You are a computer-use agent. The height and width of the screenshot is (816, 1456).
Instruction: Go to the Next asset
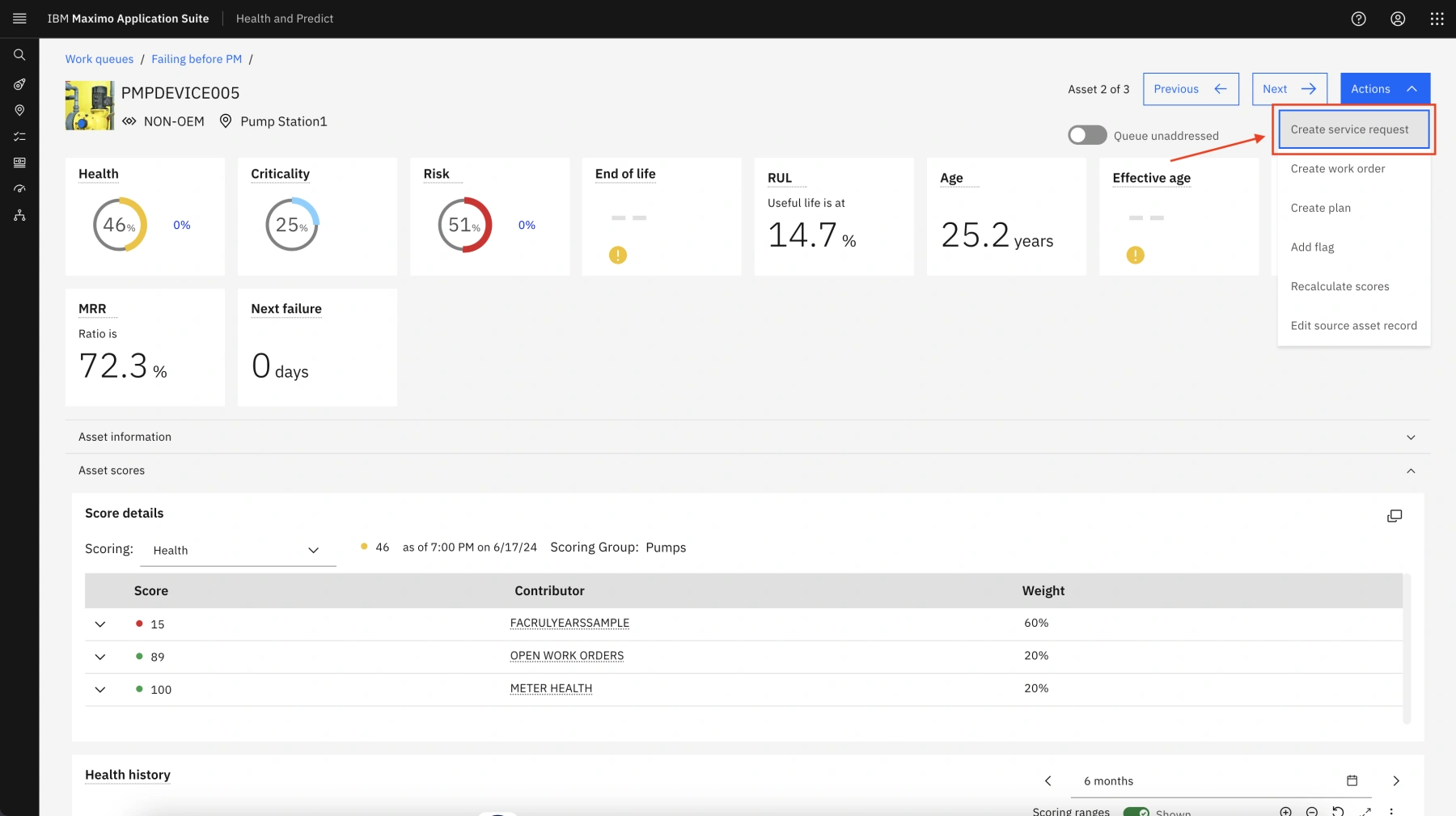coord(1289,89)
